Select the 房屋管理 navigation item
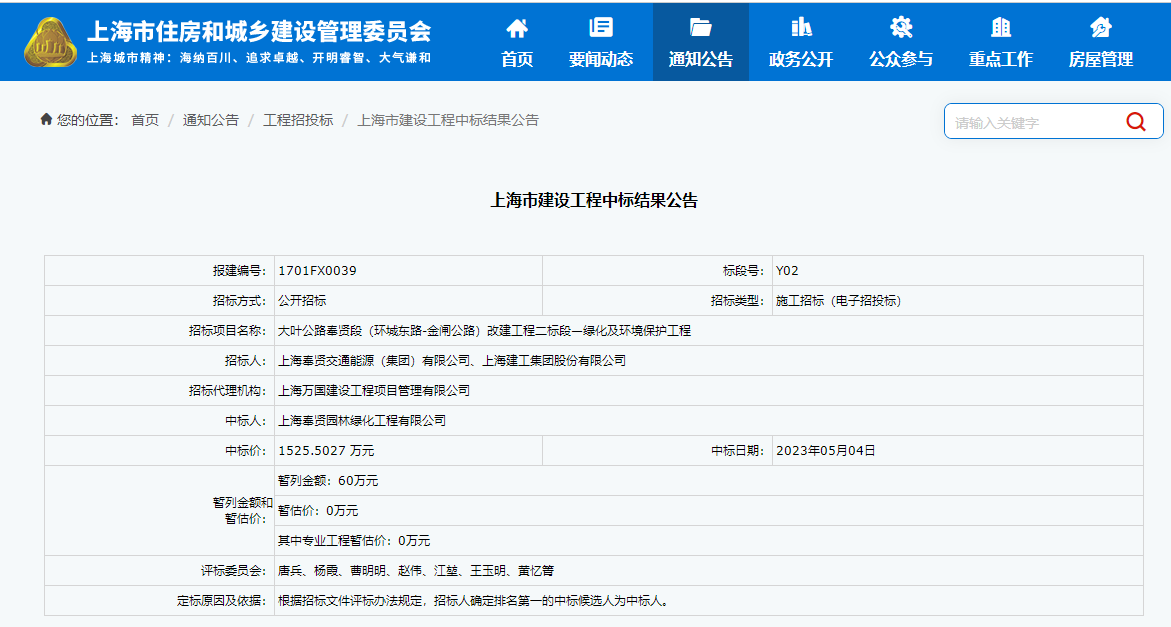This screenshot has height=627, width=1171. [1100, 59]
